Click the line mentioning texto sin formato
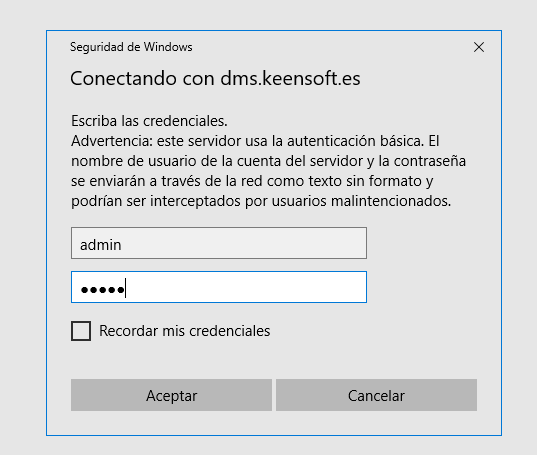537x455 pixels. [x=252, y=181]
